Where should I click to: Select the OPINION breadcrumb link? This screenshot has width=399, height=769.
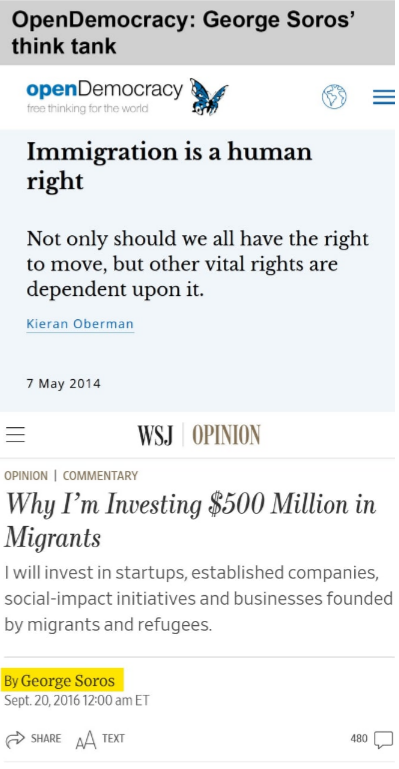(26, 476)
